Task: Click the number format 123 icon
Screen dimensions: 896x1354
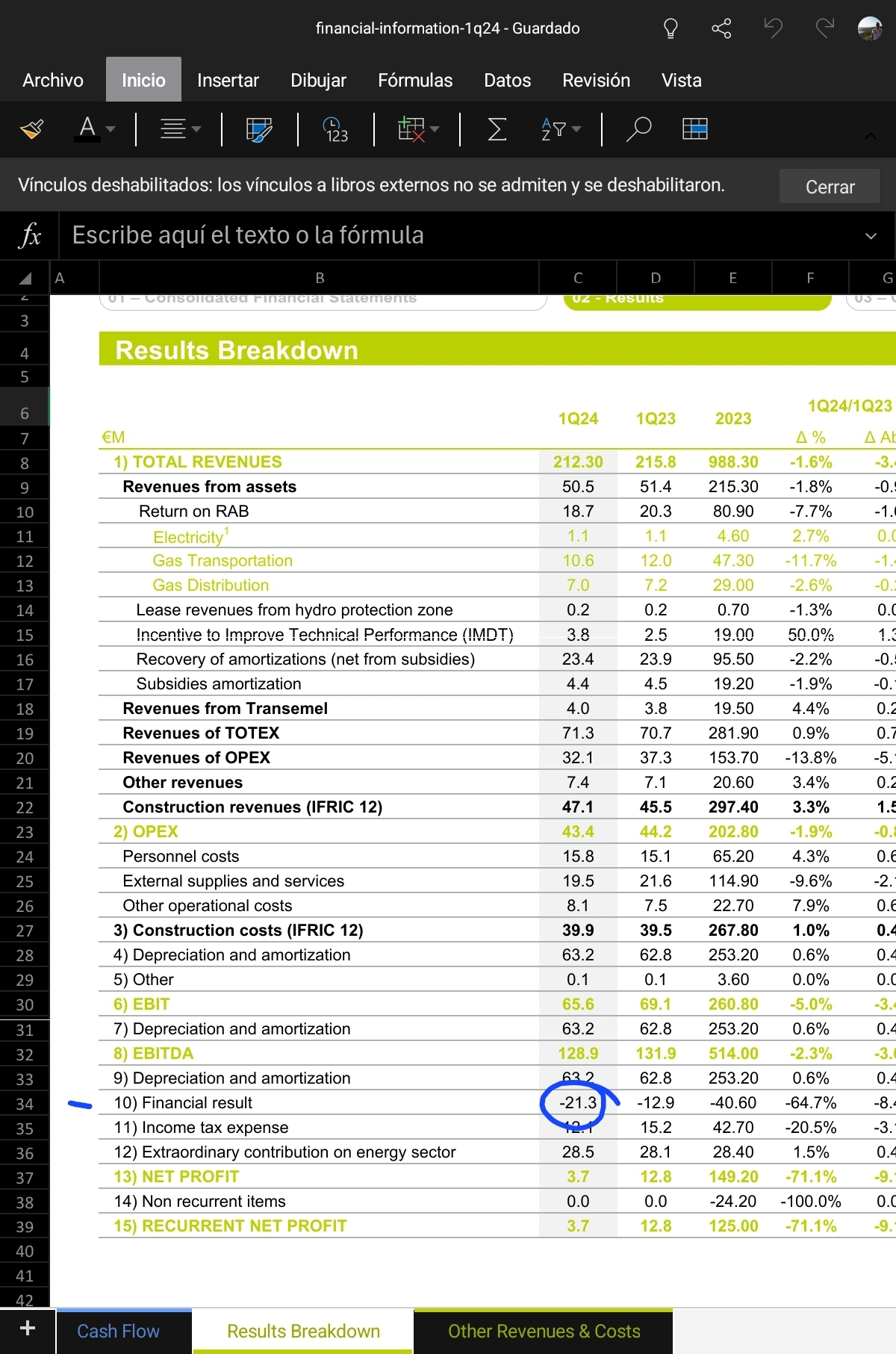Action: pyautogui.click(x=335, y=129)
